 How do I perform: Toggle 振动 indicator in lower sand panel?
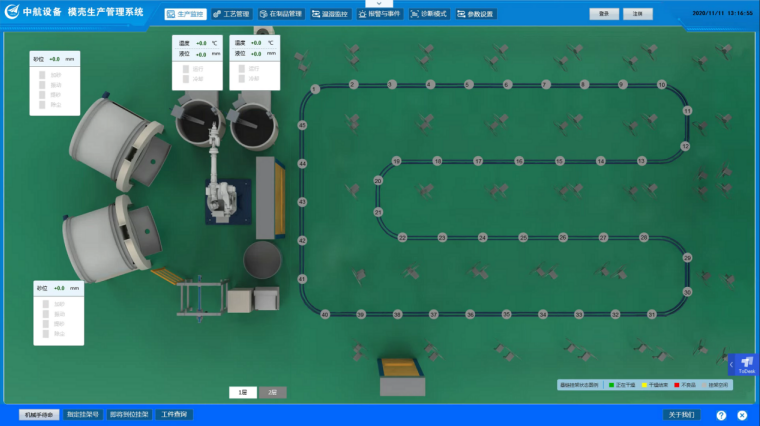[46, 314]
